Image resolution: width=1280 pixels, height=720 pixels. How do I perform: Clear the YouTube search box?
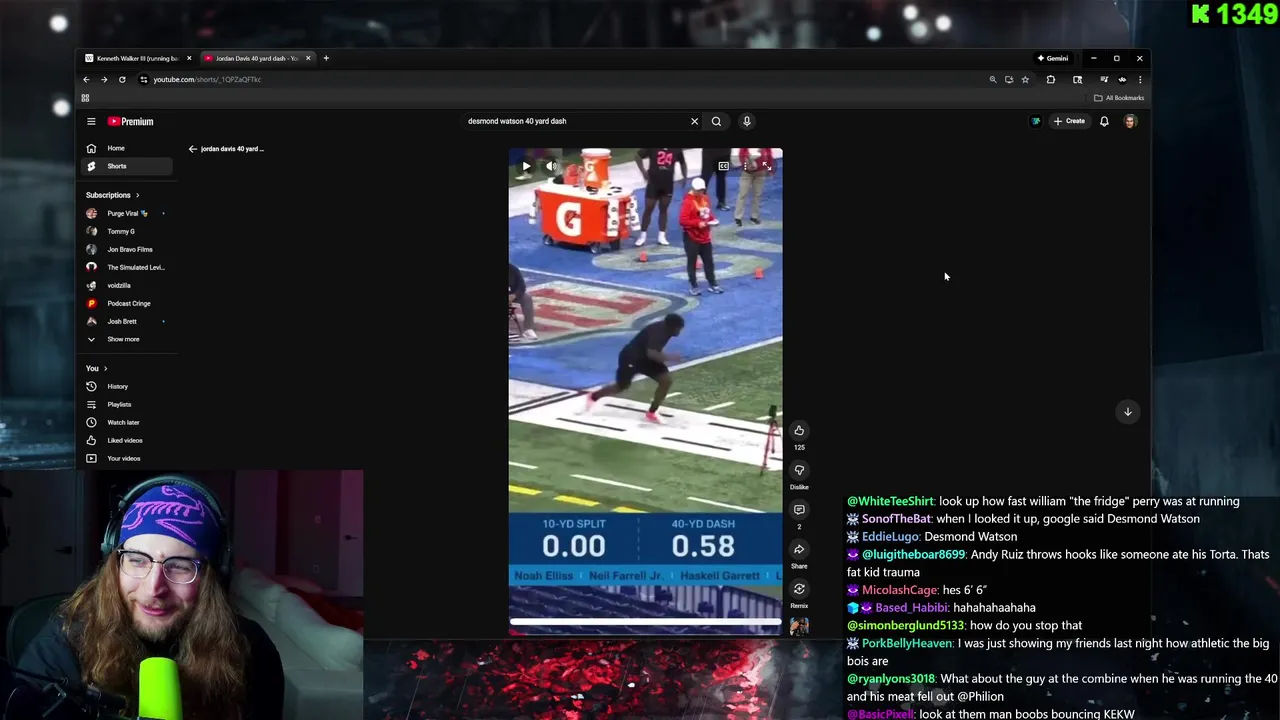(694, 121)
